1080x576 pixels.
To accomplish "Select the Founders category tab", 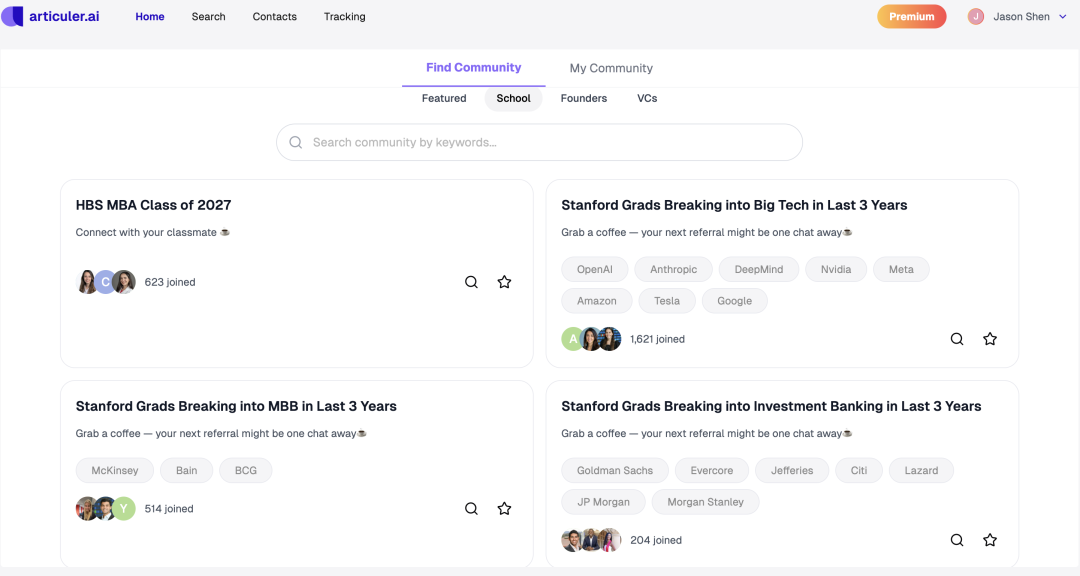I will tap(584, 98).
